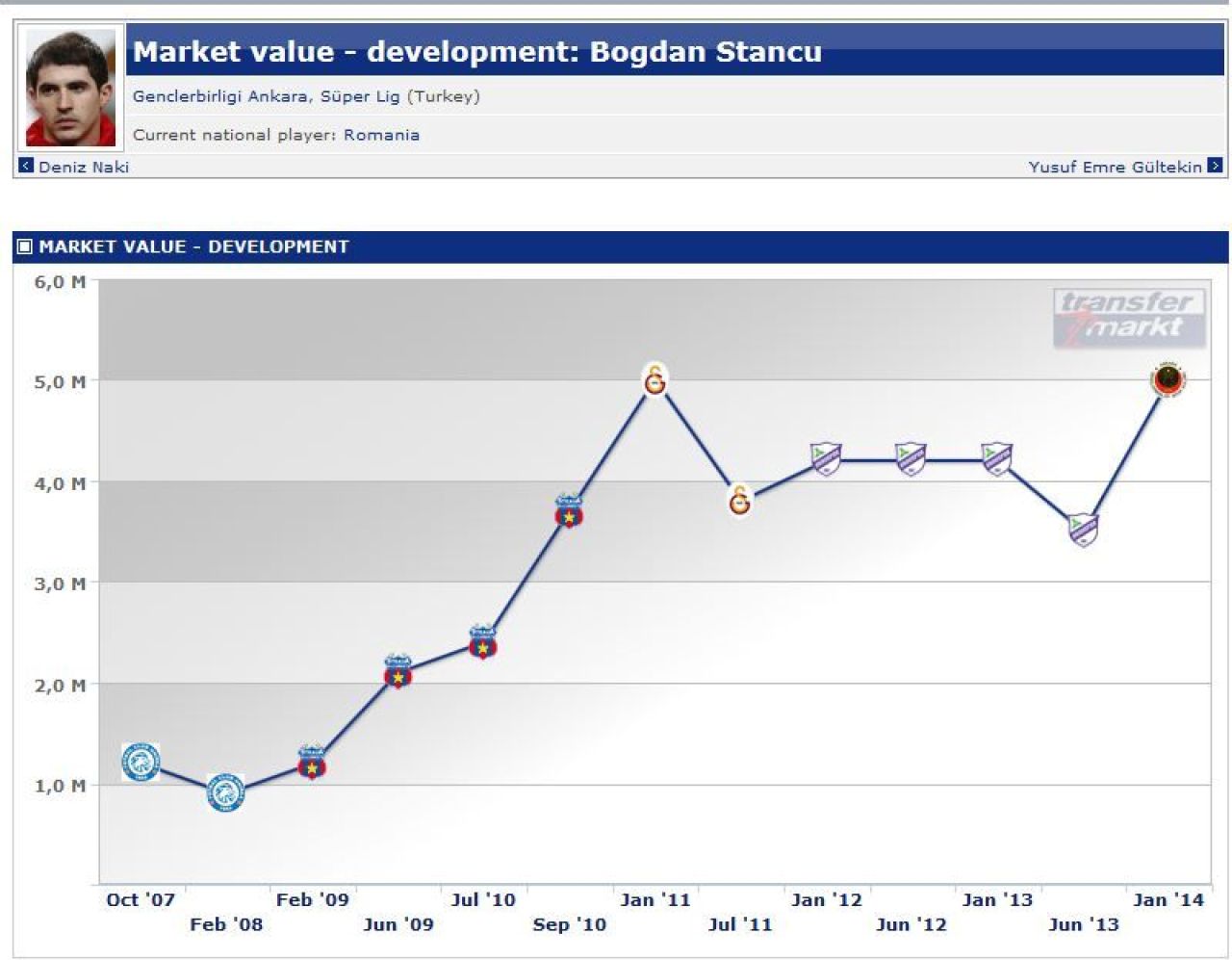This screenshot has width=1232, height=960.
Task: Select the Jun '12 purple crest marker
Action: [x=911, y=458]
